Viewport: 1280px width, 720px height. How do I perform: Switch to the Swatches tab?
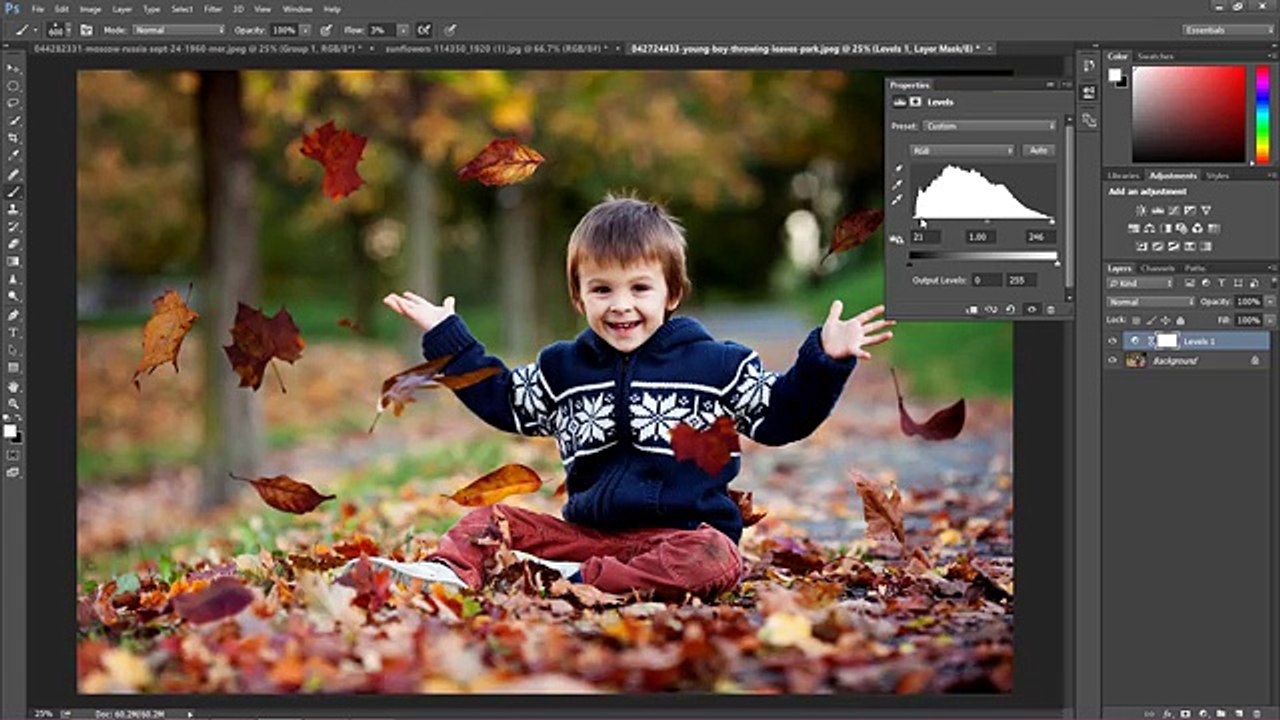(x=1156, y=56)
